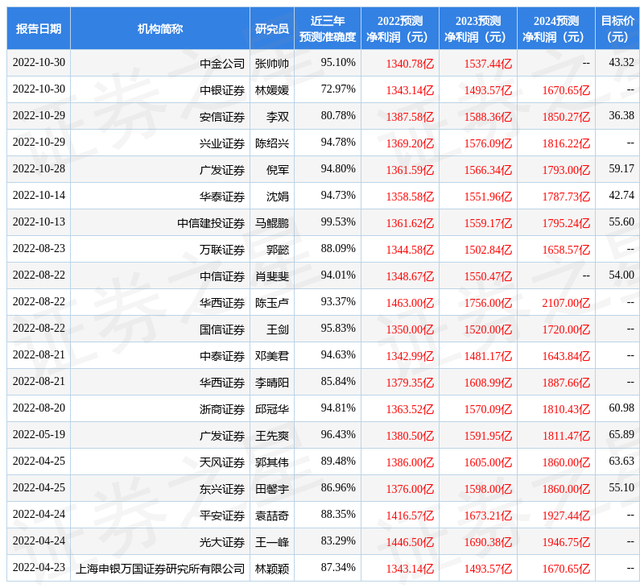This screenshot has width=640, height=588.
Task: Select institution name 中泰证券
Action: [222, 356]
